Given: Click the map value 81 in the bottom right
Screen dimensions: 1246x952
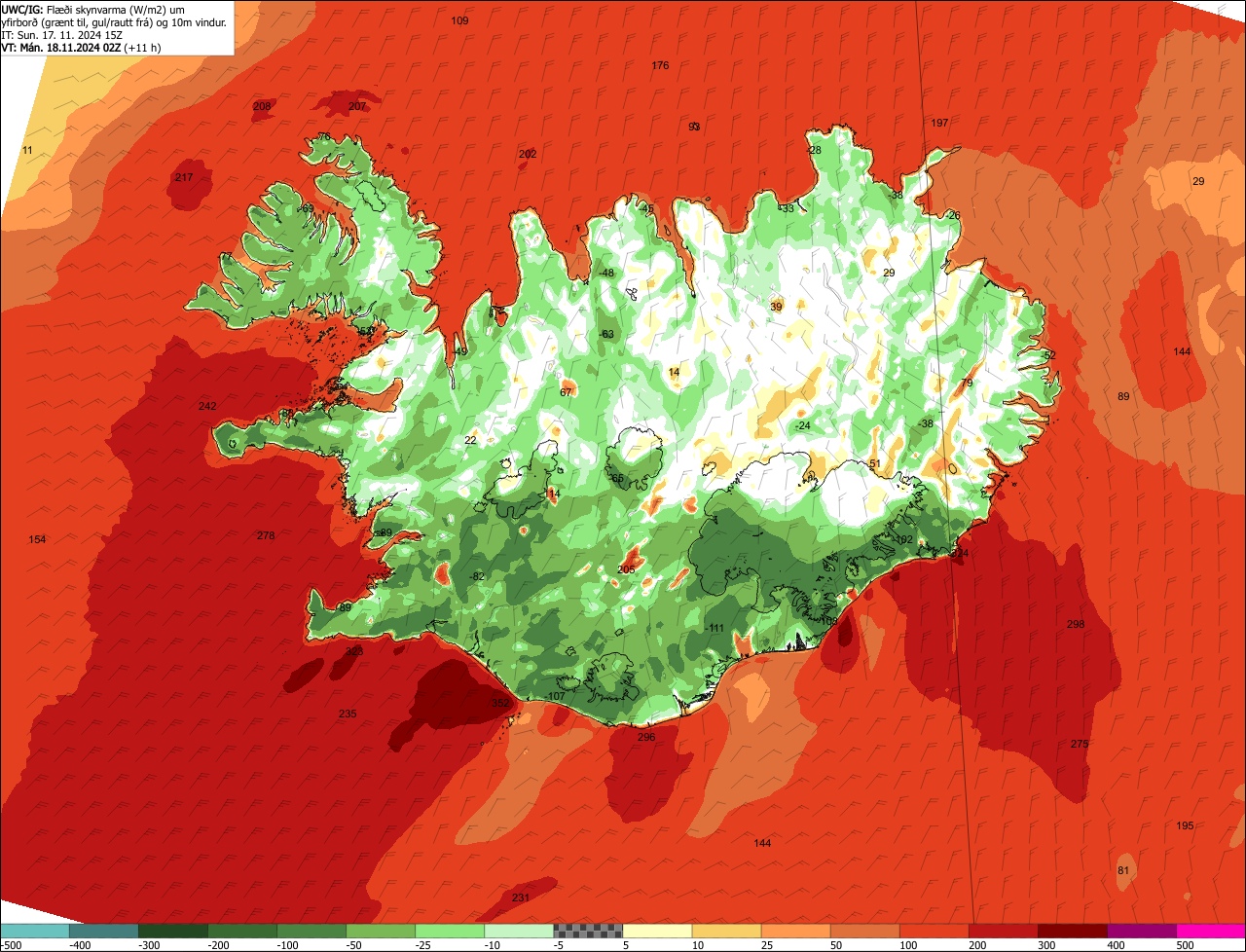Looking at the screenshot, I should click(x=1123, y=870).
